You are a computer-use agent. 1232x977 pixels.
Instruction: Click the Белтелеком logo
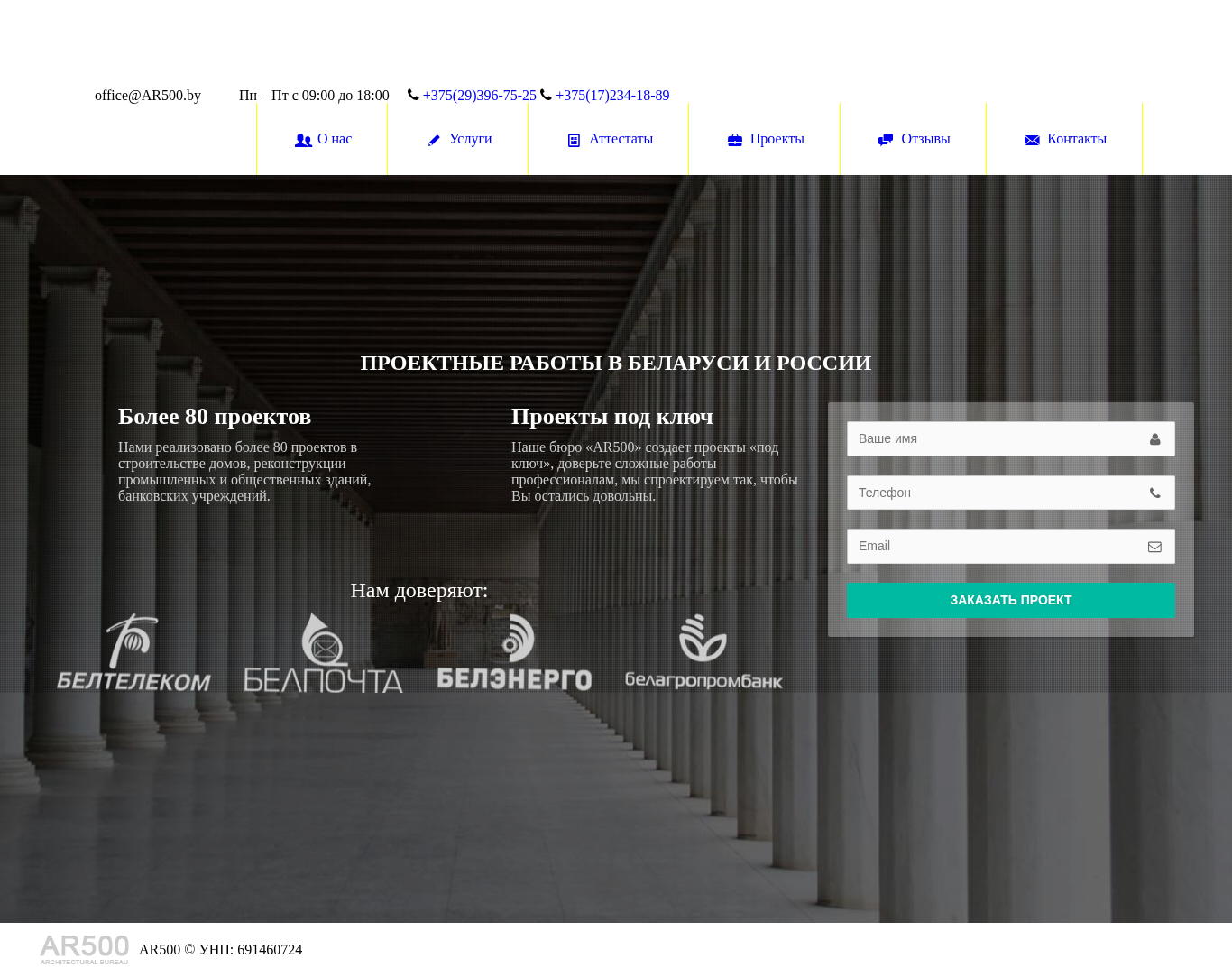coord(133,652)
